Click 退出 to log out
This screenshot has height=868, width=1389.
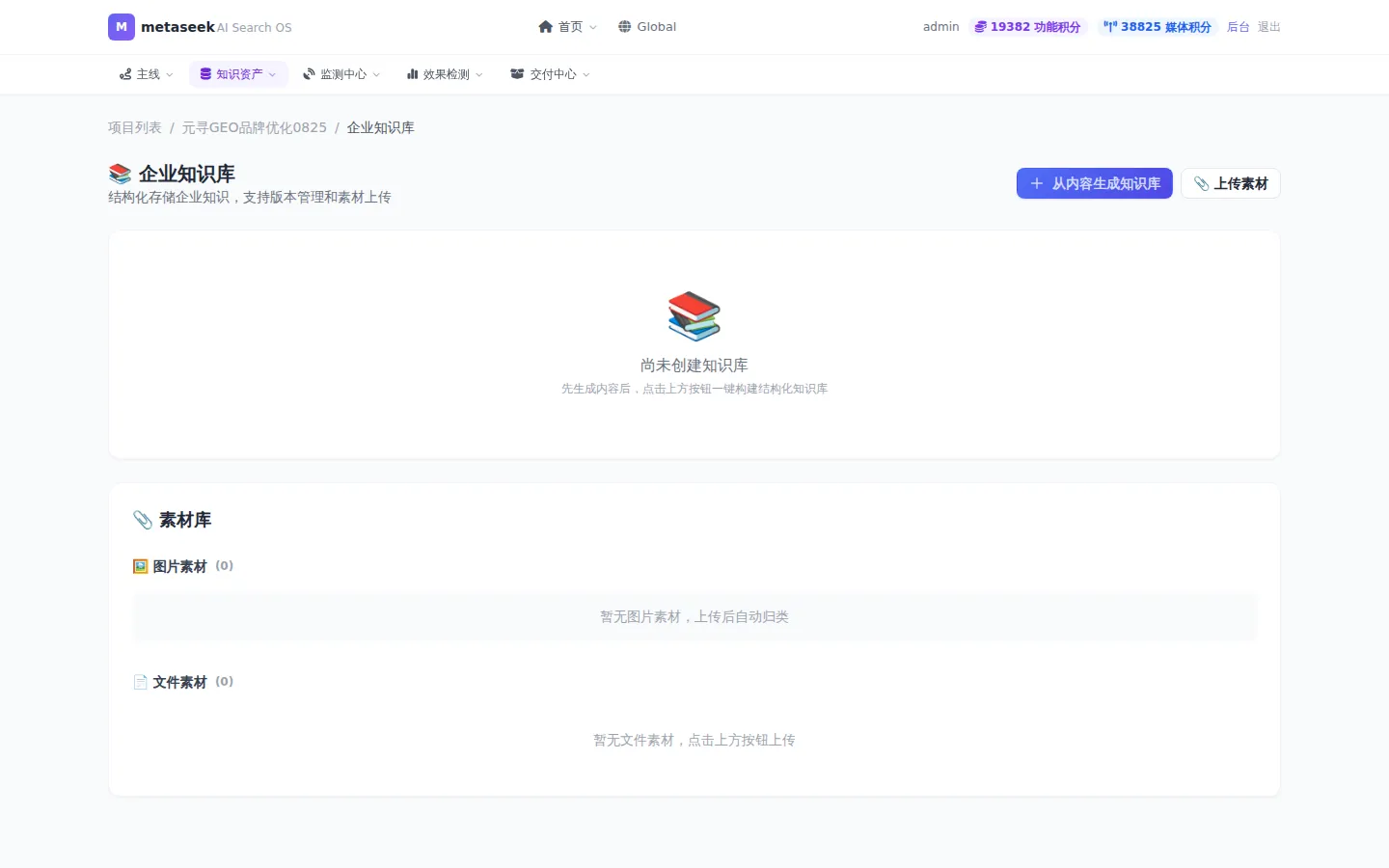click(1269, 27)
